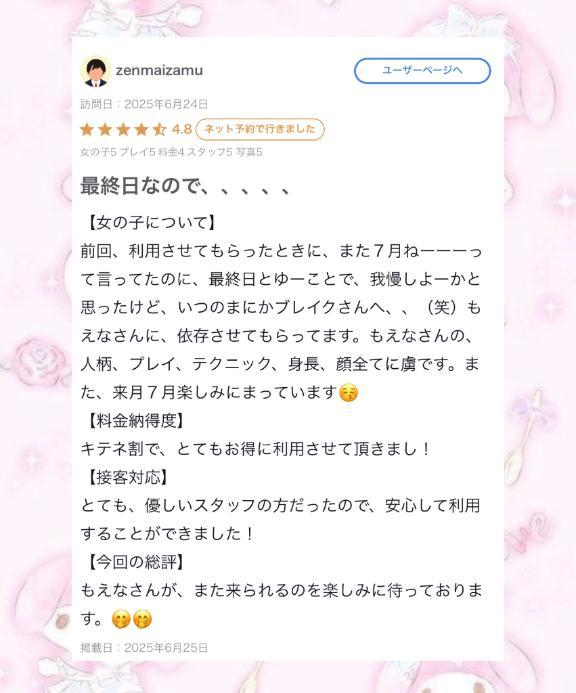The image size is (576, 693).
Task: Click the last emoji in the review
Action: pyautogui.click(x=142, y=619)
